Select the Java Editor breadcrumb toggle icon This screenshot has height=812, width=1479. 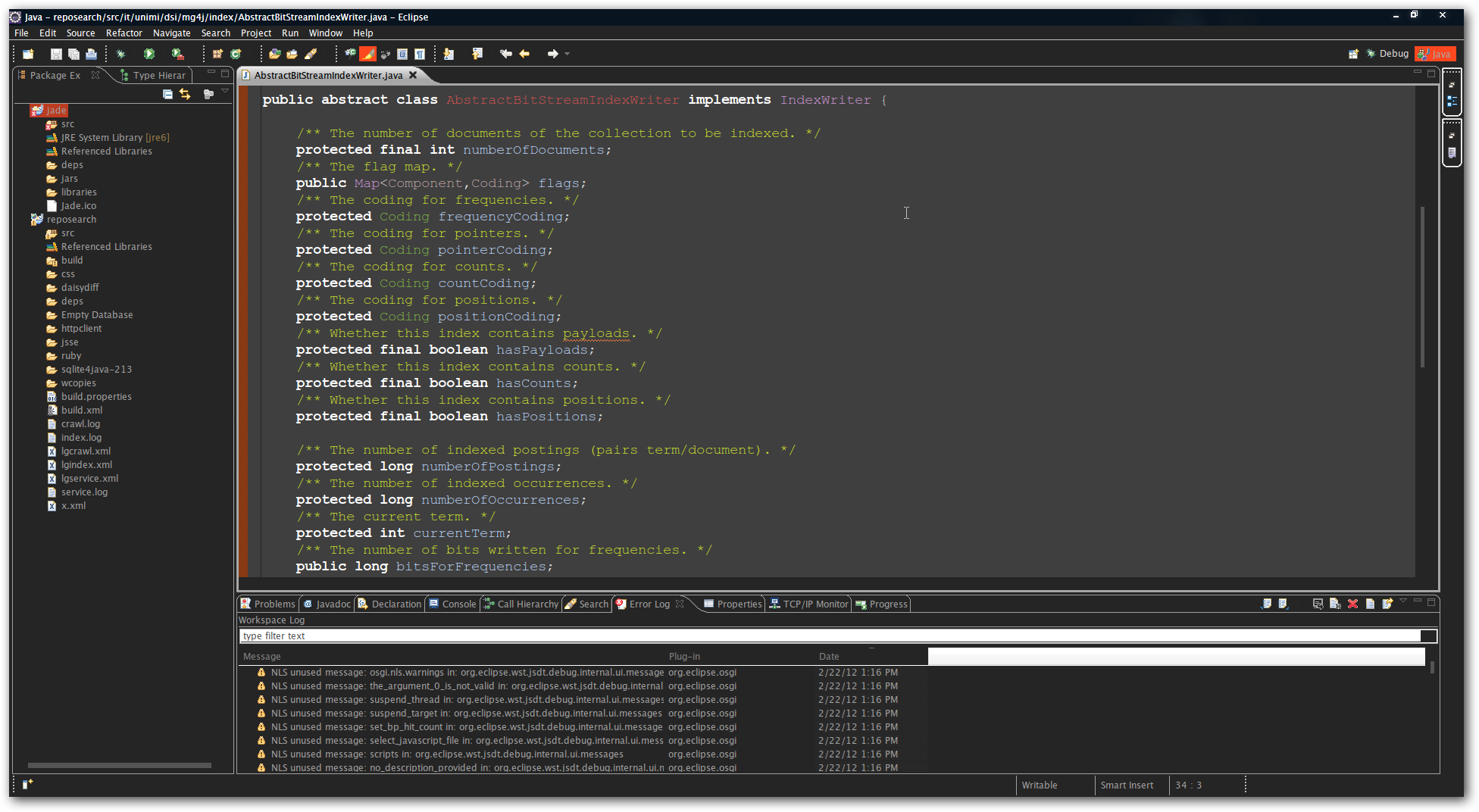click(402, 54)
